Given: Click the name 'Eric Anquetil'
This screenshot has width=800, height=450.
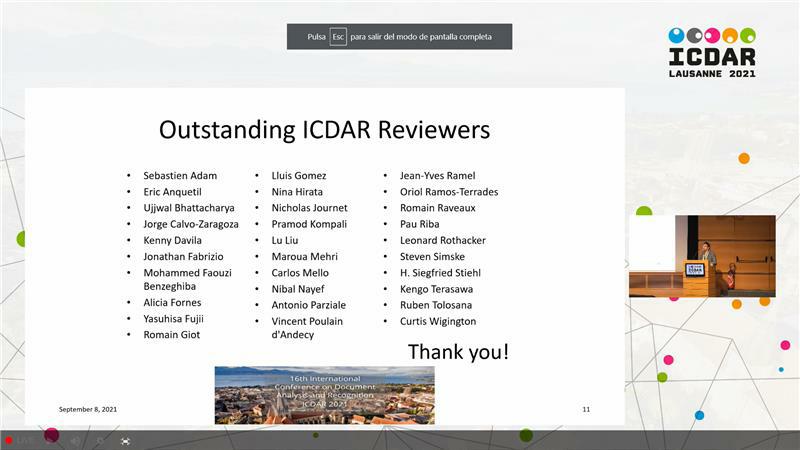Looking at the screenshot, I should tap(172, 192).
